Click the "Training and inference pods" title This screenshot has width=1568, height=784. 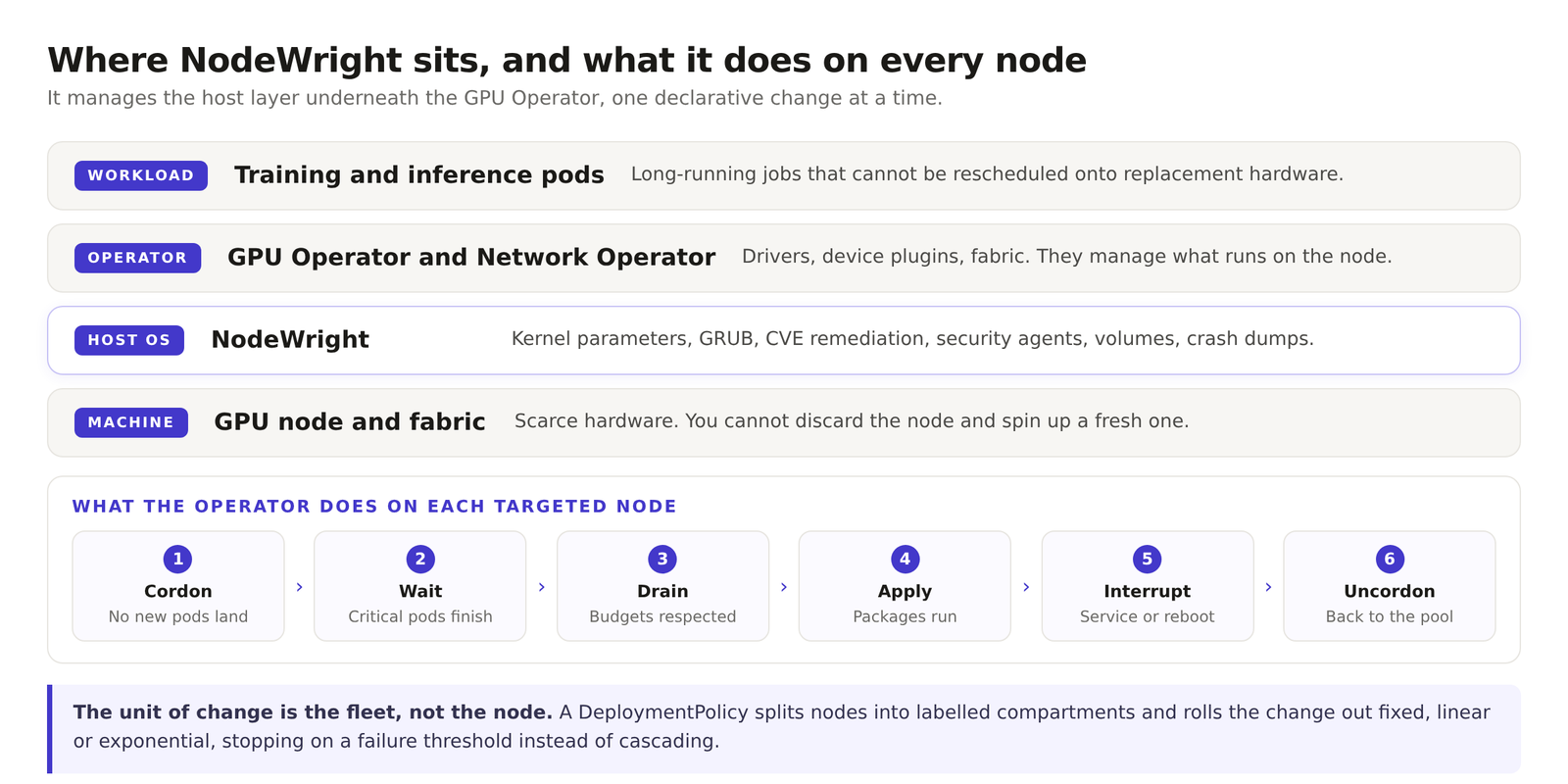[419, 174]
